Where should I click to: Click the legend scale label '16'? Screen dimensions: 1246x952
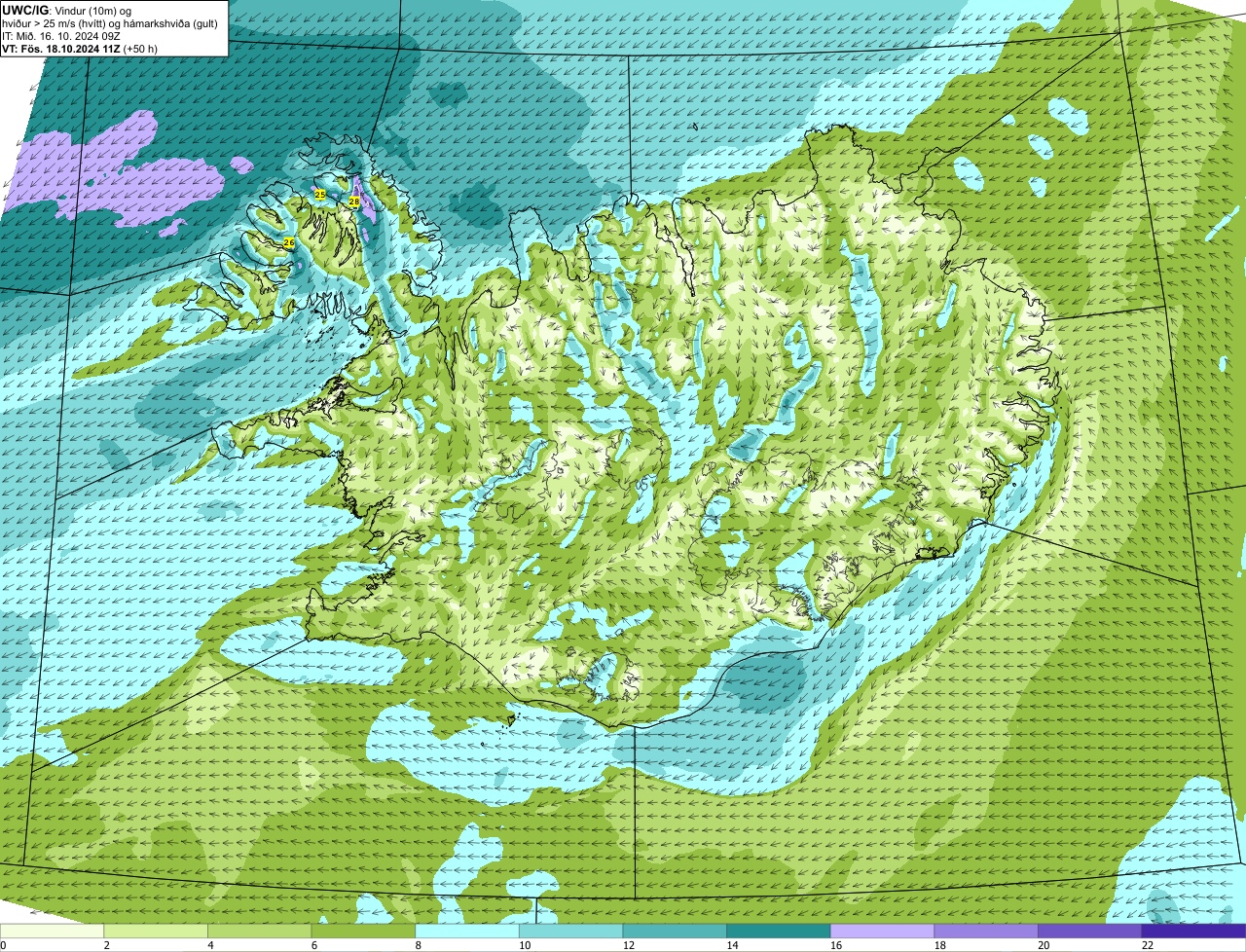pyautogui.click(x=836, y=945)
